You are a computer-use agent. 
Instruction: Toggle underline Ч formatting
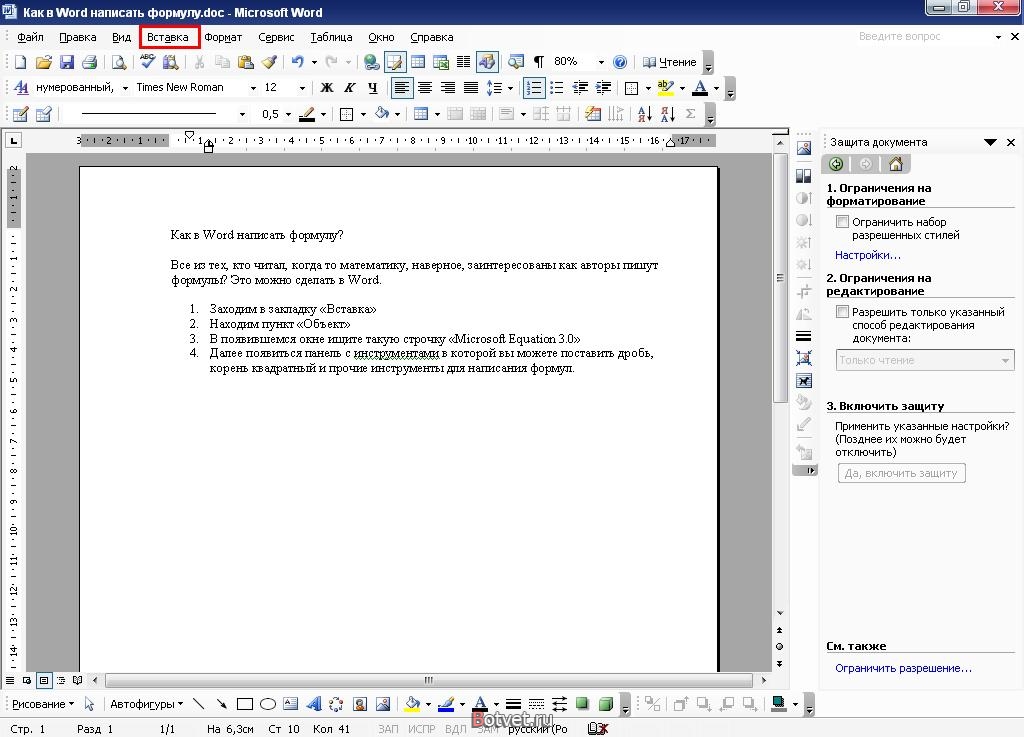tap(372, 87)
